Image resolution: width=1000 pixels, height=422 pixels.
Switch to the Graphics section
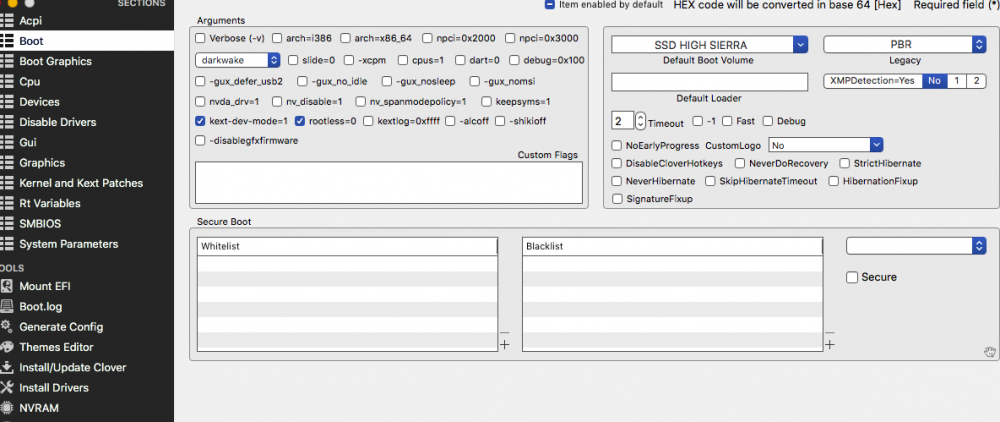[x=42, y=163]
